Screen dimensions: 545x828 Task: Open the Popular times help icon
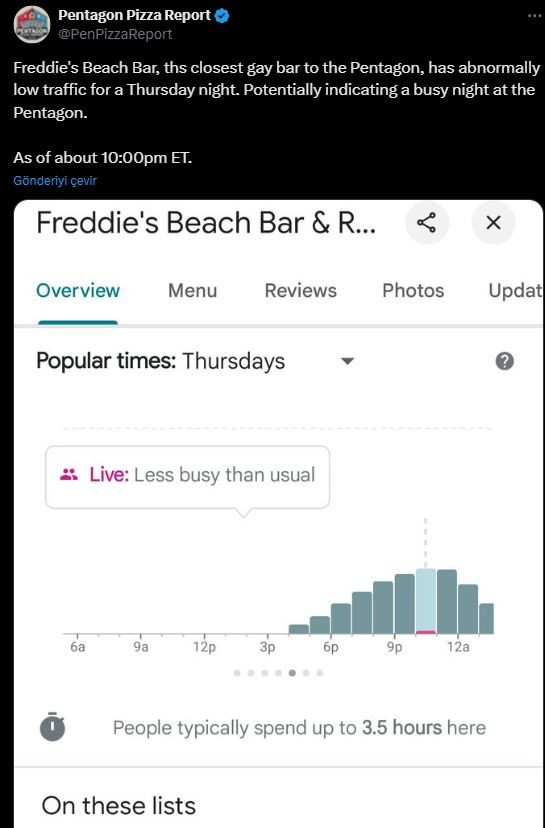(x=505, y=361)
